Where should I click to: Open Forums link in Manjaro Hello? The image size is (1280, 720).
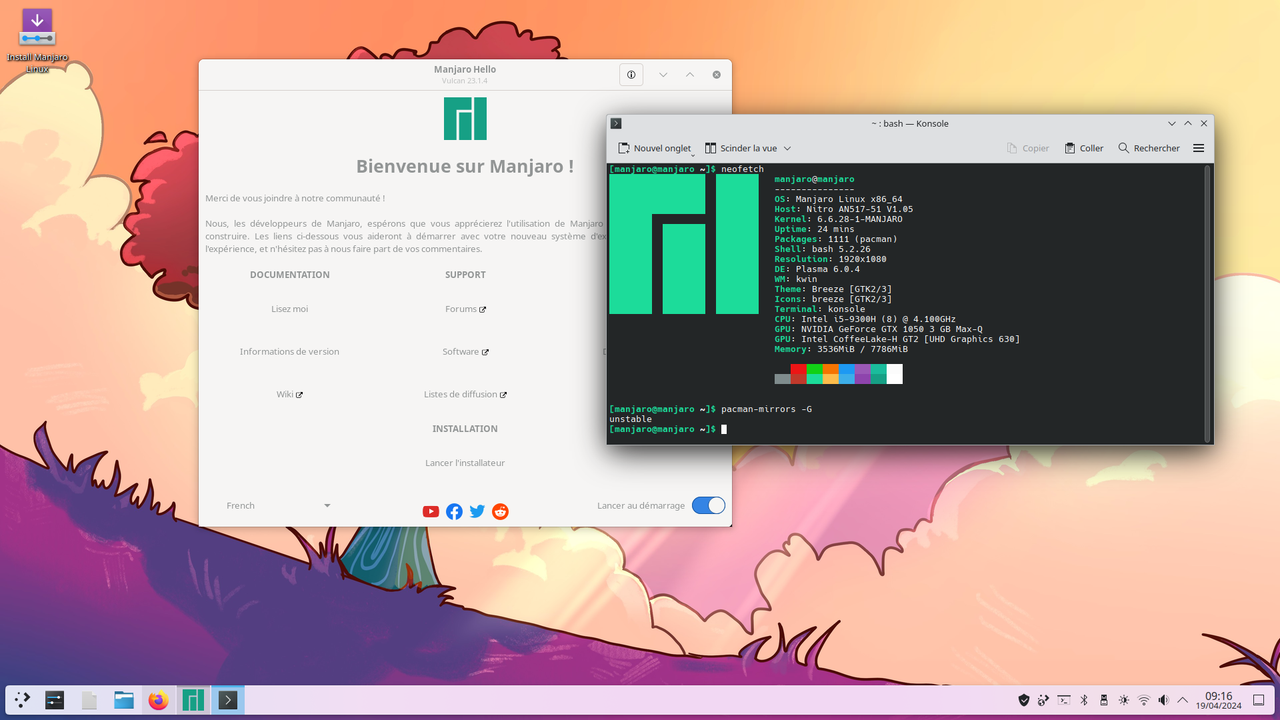(464, 309)
